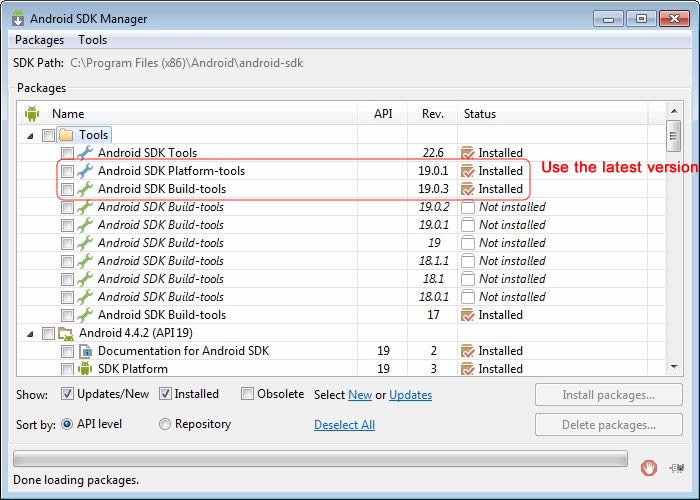
Task: Click the wrench icon beside Android SDK Platform-tools
Action: tap(85, 171)
